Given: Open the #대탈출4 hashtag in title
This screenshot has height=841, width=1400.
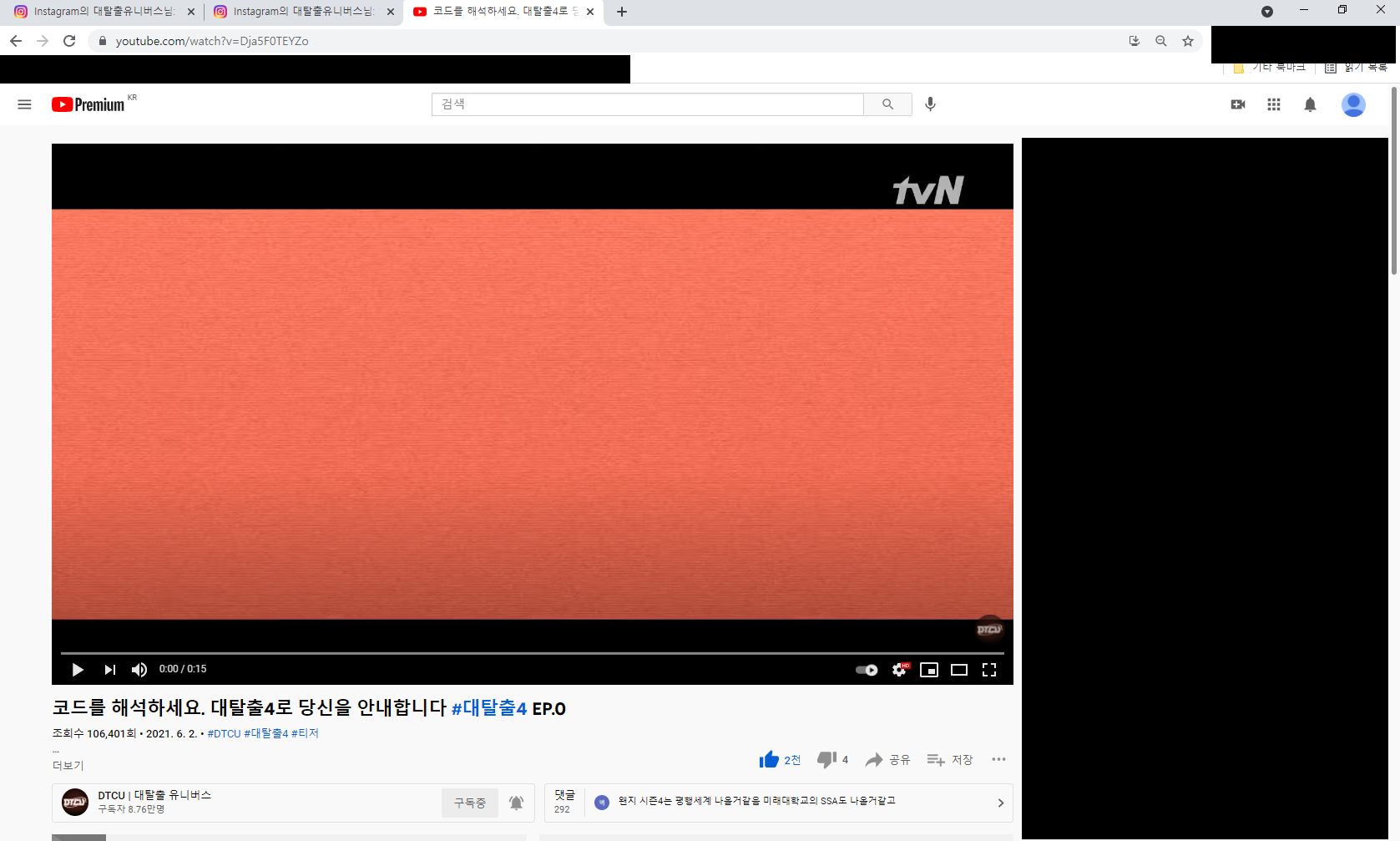Looking at the screenshot, I should (x=489, y=708).
